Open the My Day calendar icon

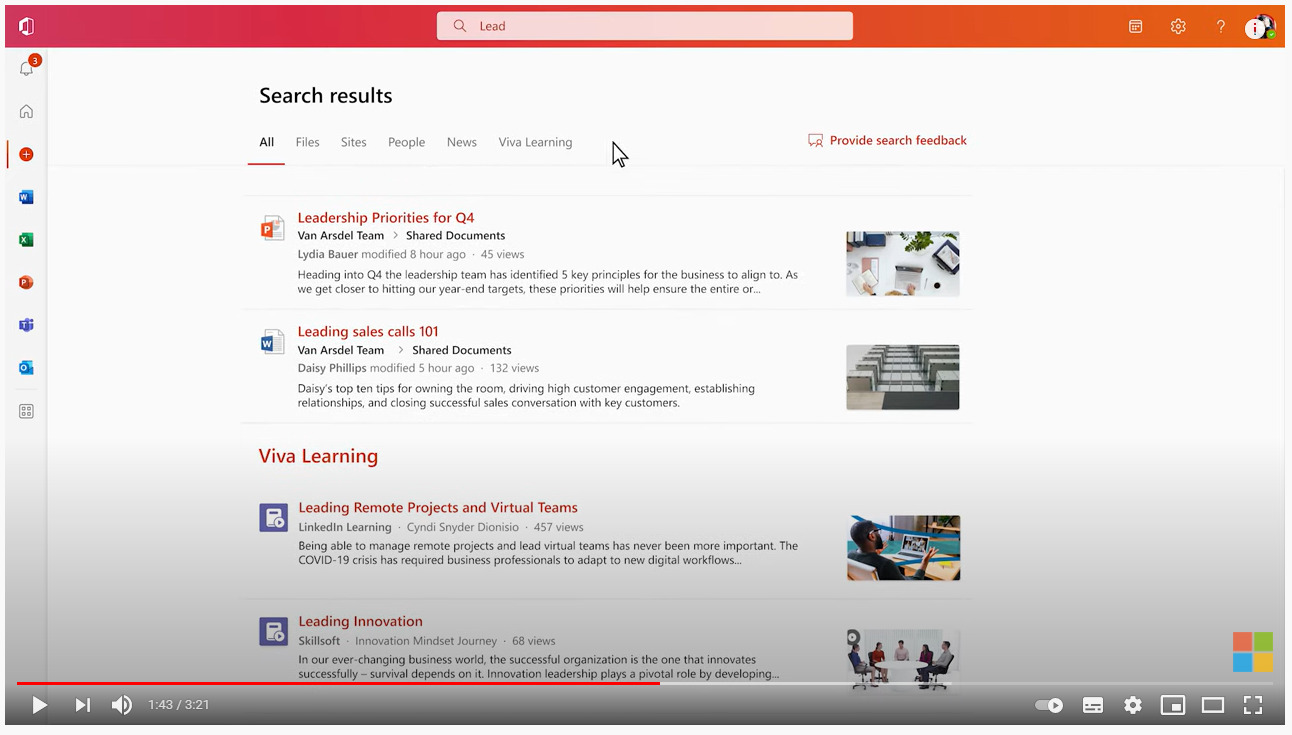[1136, 27]
